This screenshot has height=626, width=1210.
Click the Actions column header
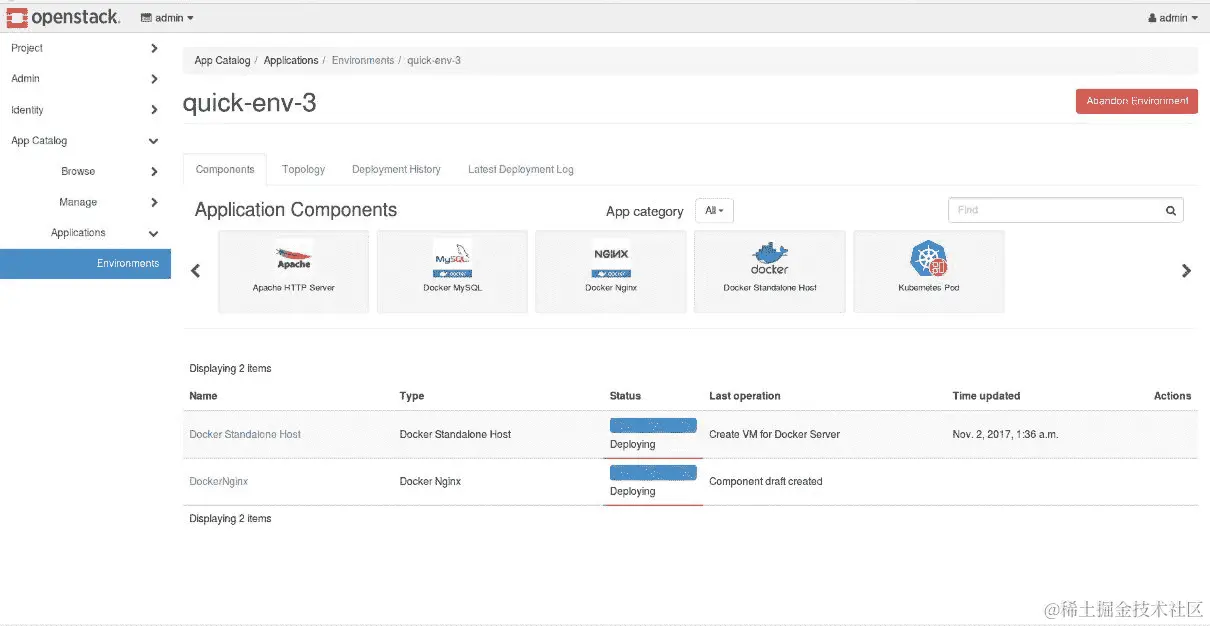pyautogui.click(x=1172, y=396)
